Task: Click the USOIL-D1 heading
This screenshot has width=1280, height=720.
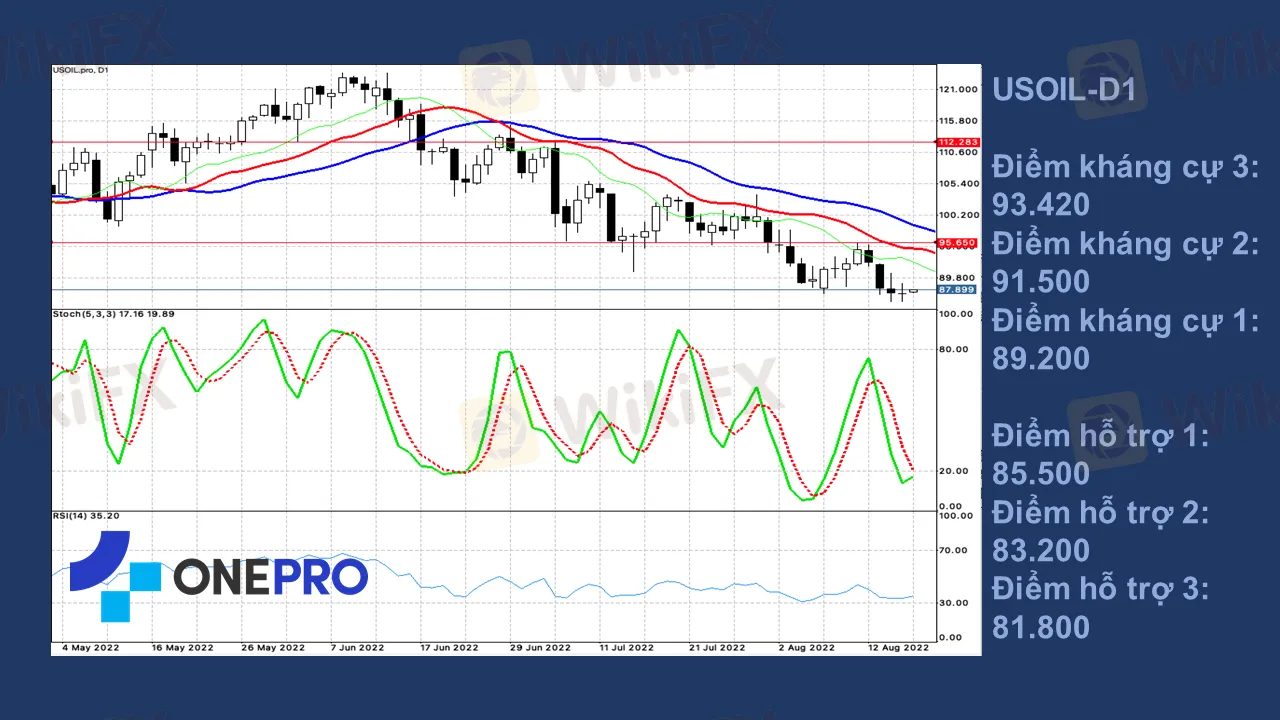Action: point(1063,90)
